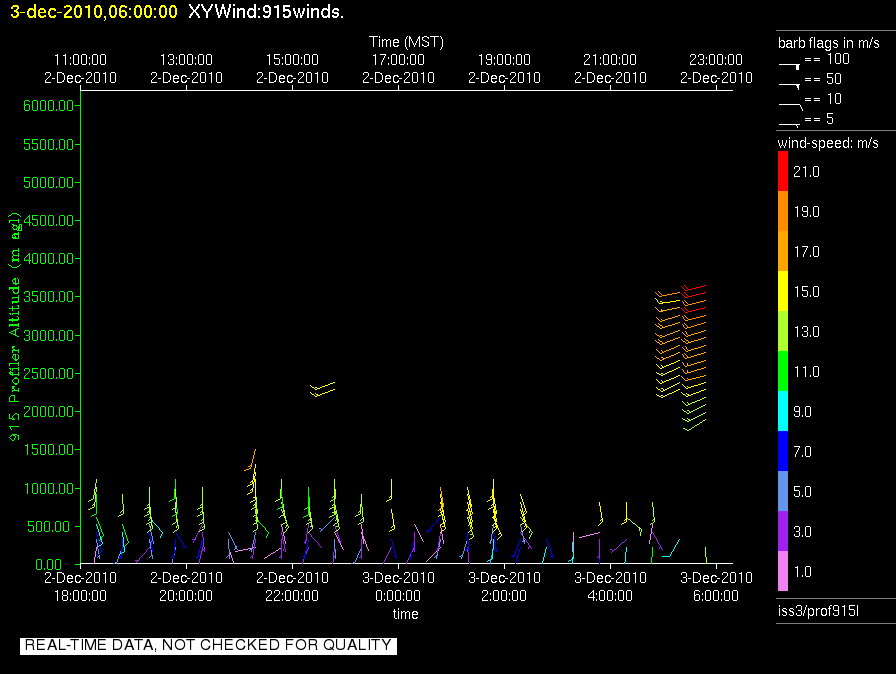Click the 10 m/s barb flag symbol

click(x=790, y=106)
